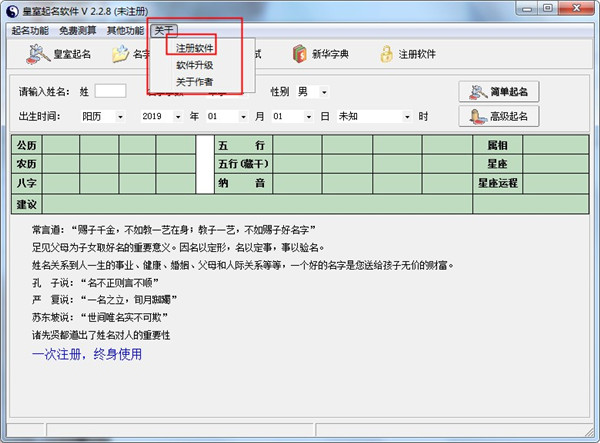Open the 起名功能 menu
The height and width of the screenshot is (443, 600).
pos(30,30)
